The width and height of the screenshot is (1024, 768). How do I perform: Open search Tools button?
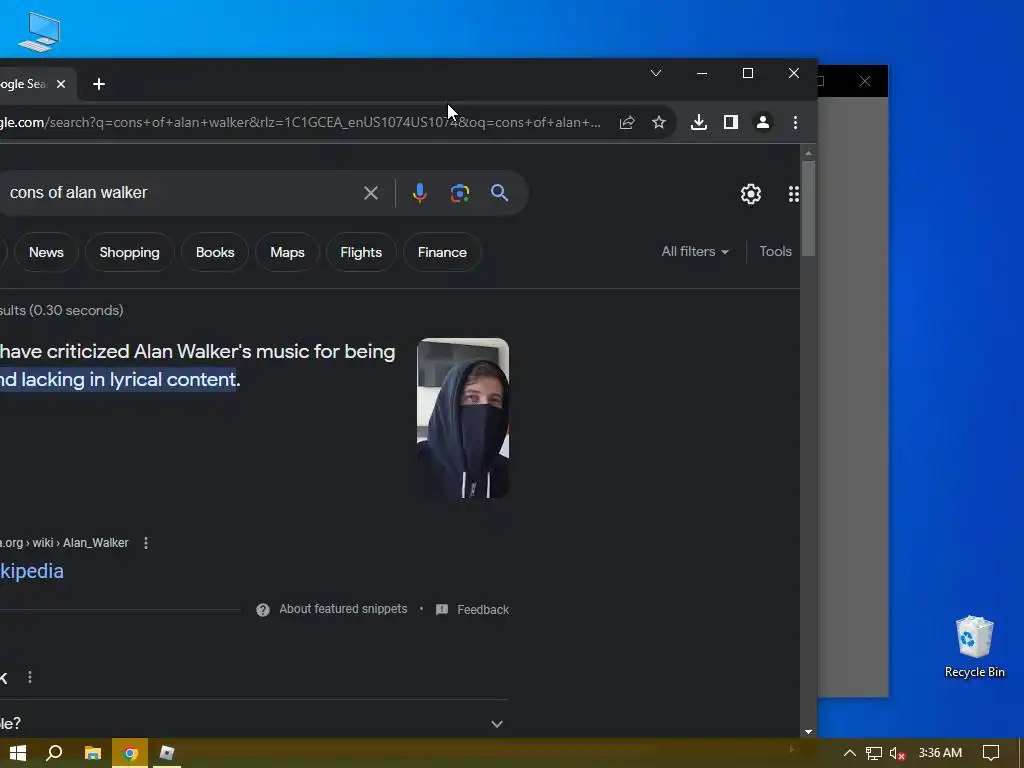point(775,251)
